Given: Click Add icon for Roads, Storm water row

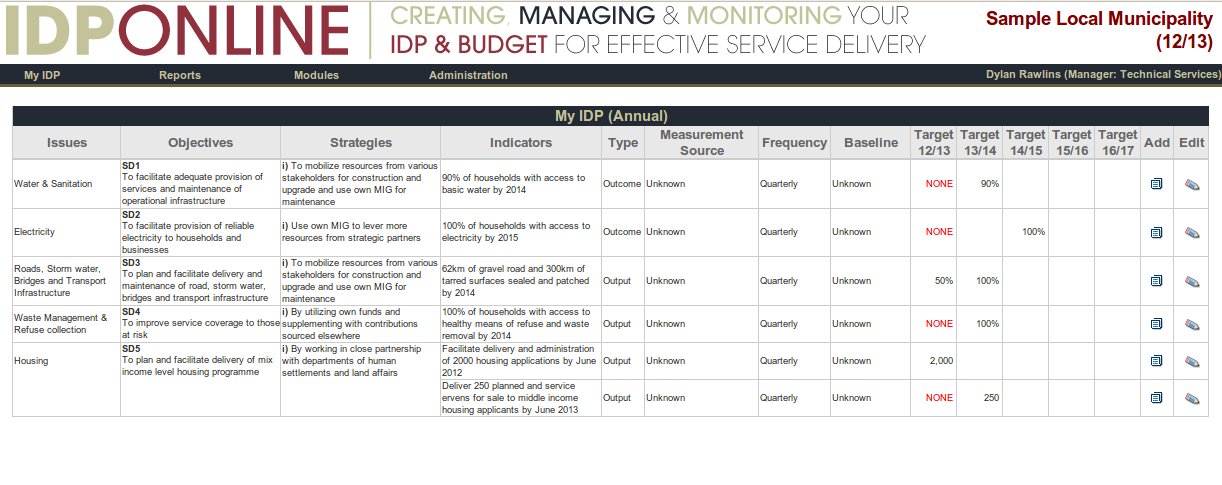Looking at the screenshot, I should [x=1156, y=281].
